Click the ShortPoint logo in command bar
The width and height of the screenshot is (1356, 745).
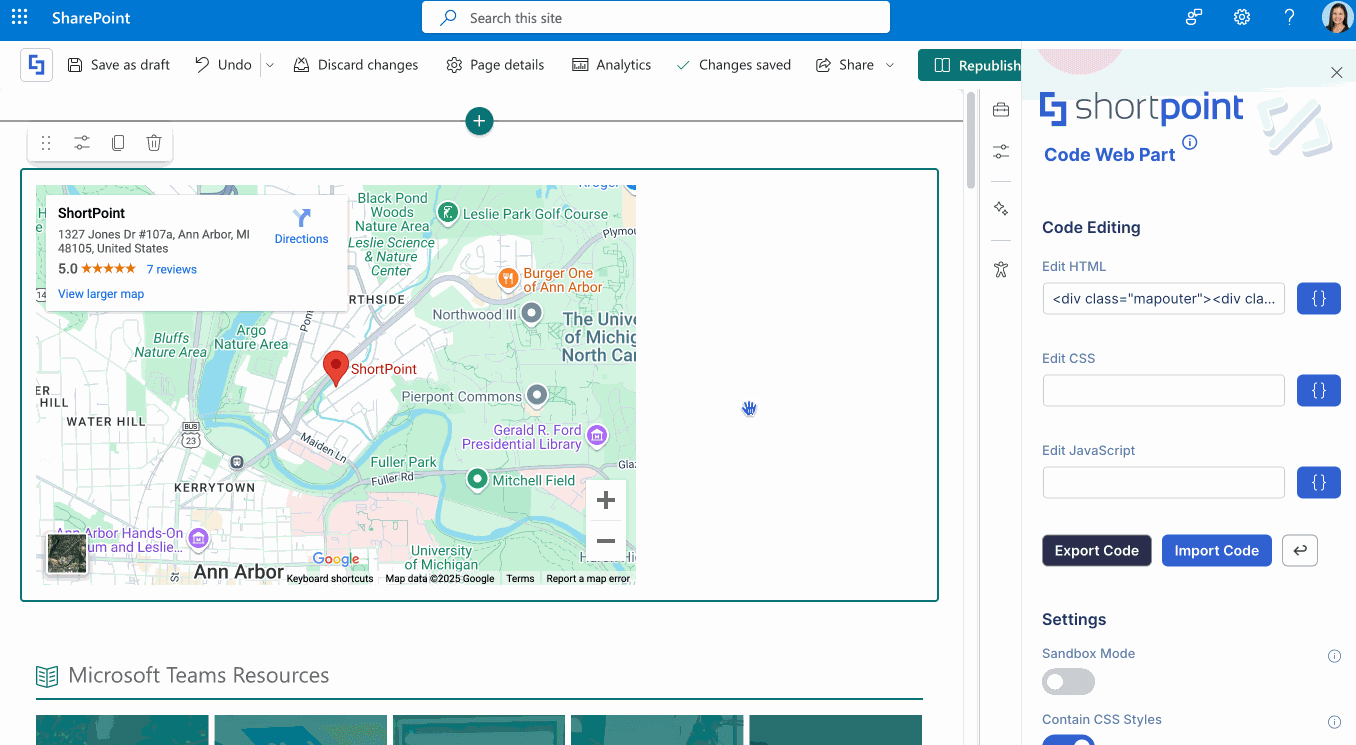[x=37, y=65]
